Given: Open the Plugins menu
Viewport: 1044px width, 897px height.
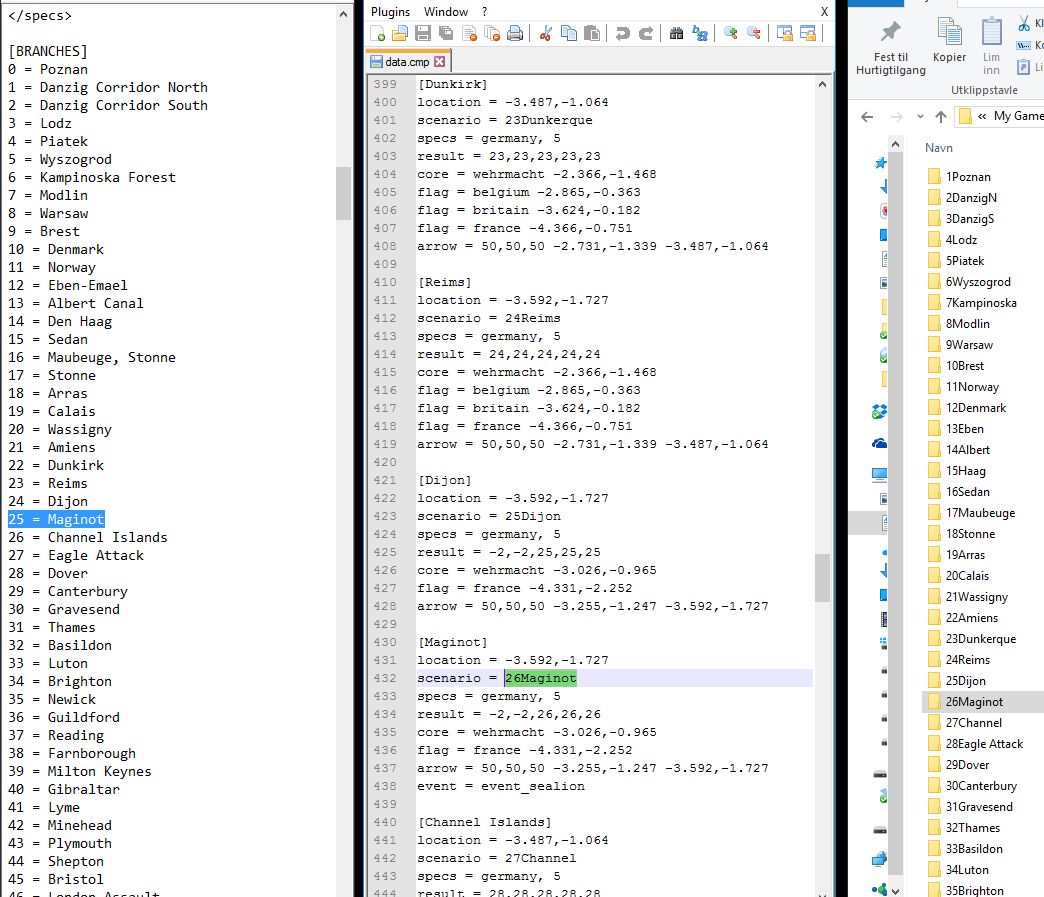Looking at the screenshot, I should coord(390,11).
